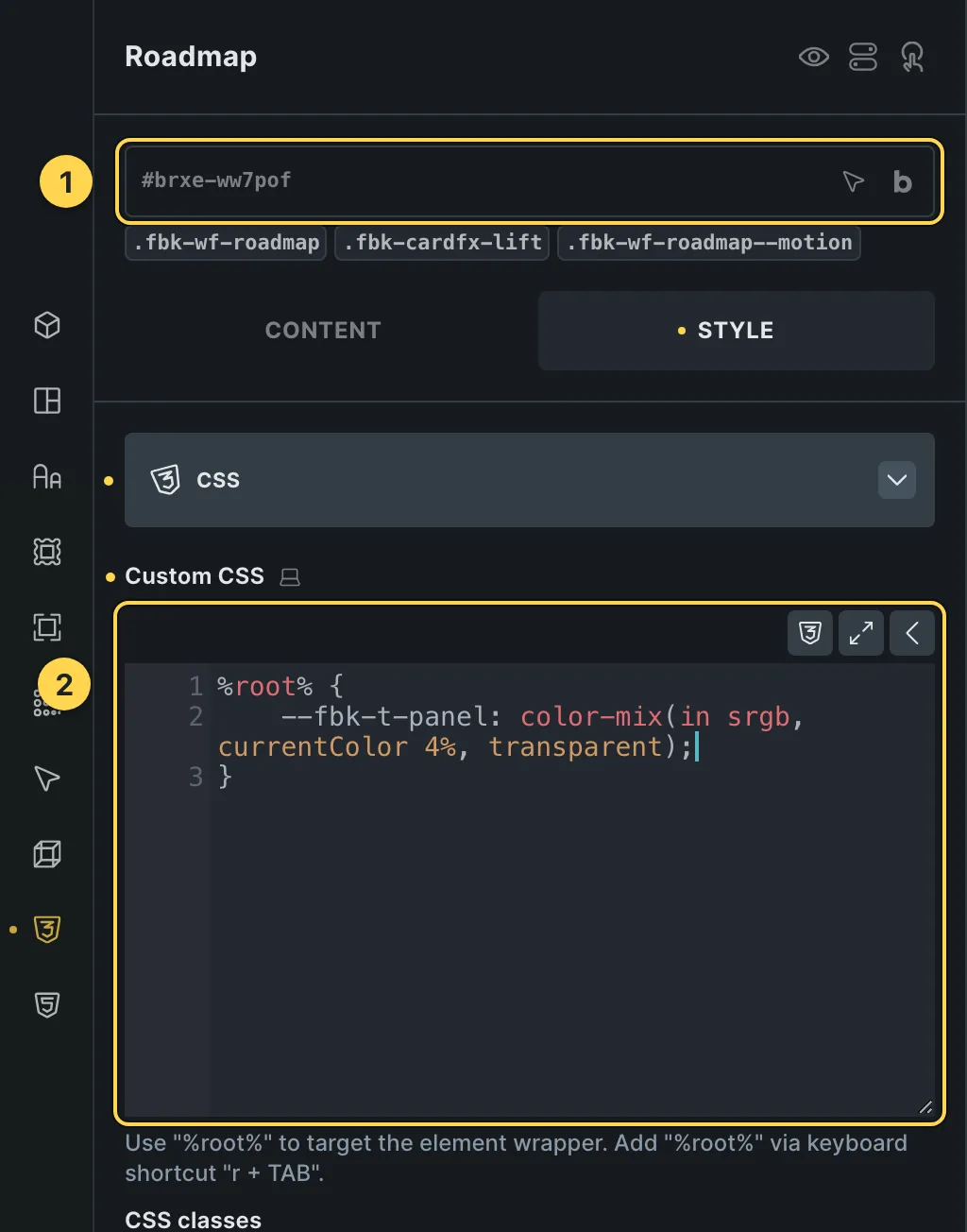This screenshot has height=1232, width=967.
Task: Click the Custom CSS label
Action: [x=195, y=576]
